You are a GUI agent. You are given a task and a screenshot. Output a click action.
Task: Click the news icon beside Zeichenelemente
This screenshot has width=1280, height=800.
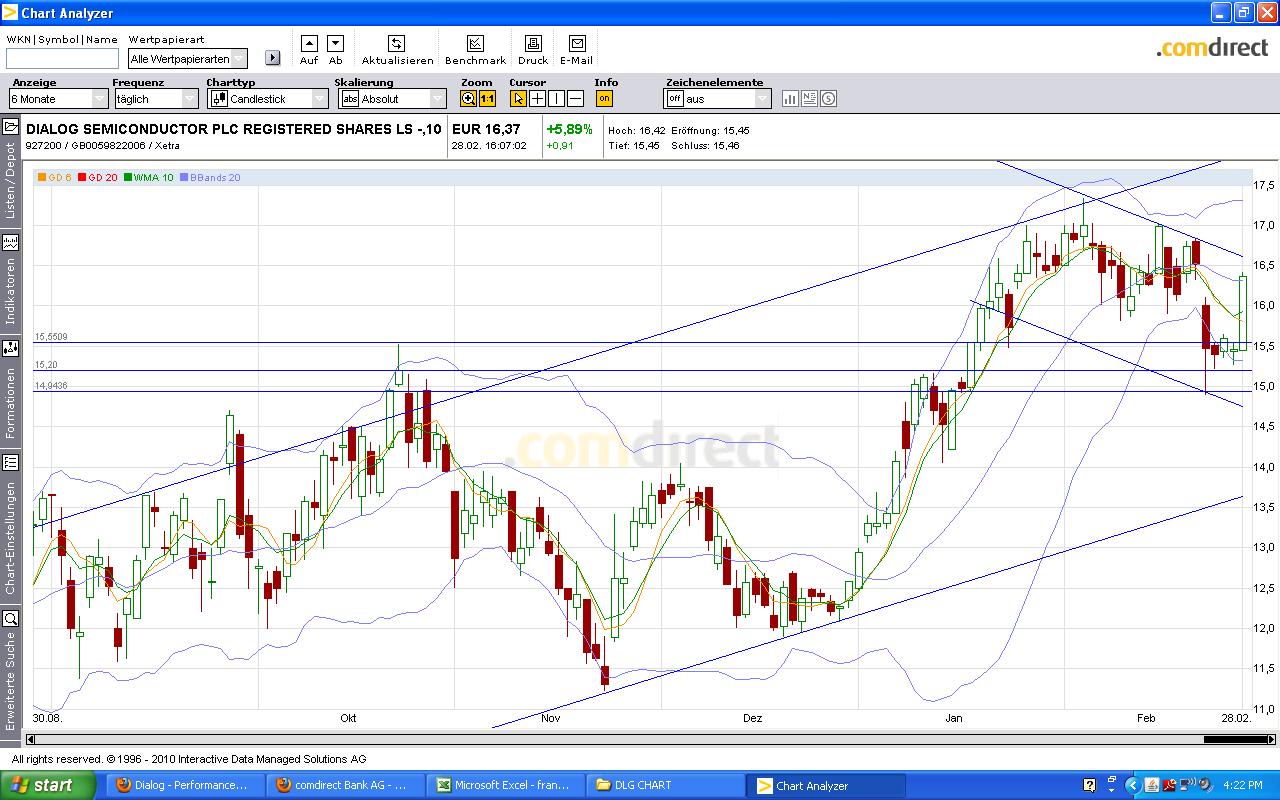click(809, 98)
